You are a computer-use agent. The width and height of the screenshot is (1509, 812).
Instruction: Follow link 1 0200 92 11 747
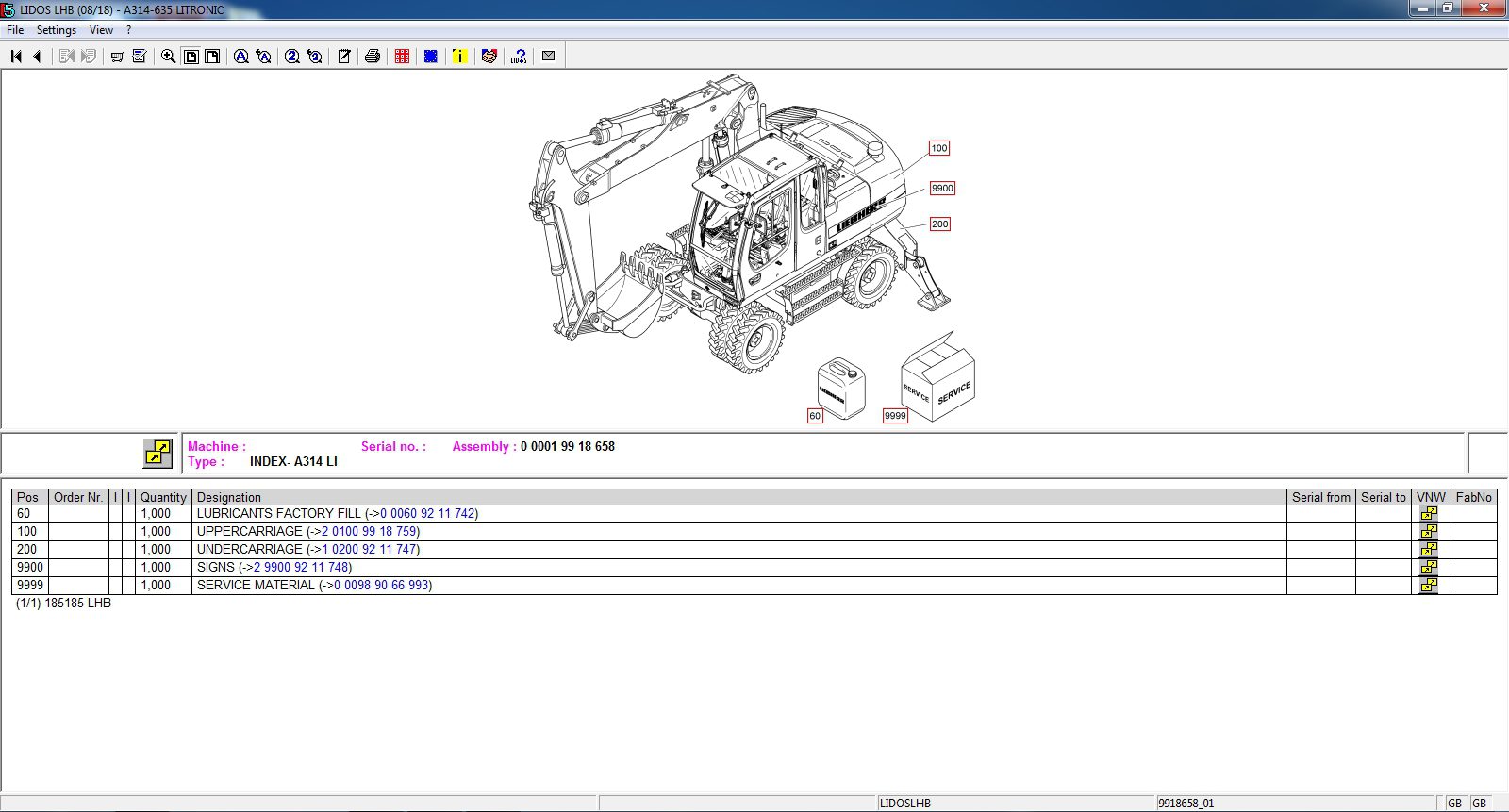click(369, 550)
